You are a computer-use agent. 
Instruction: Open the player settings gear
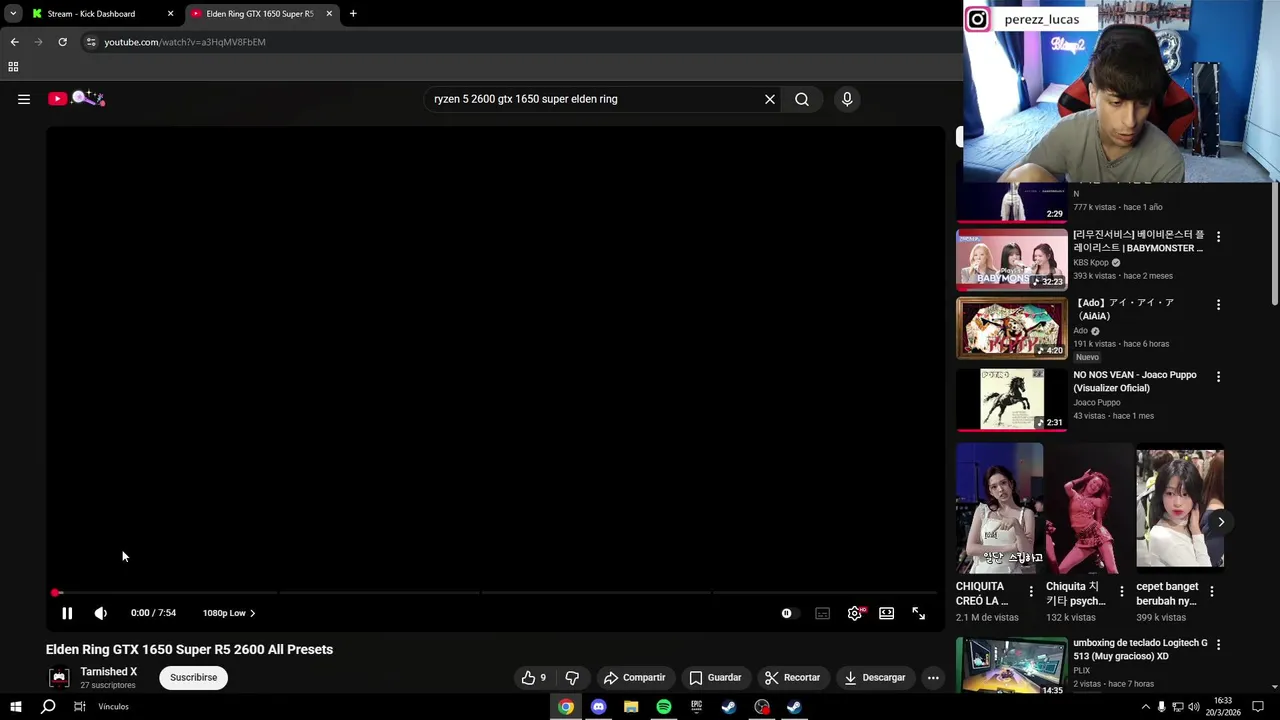tap(855, 613)
